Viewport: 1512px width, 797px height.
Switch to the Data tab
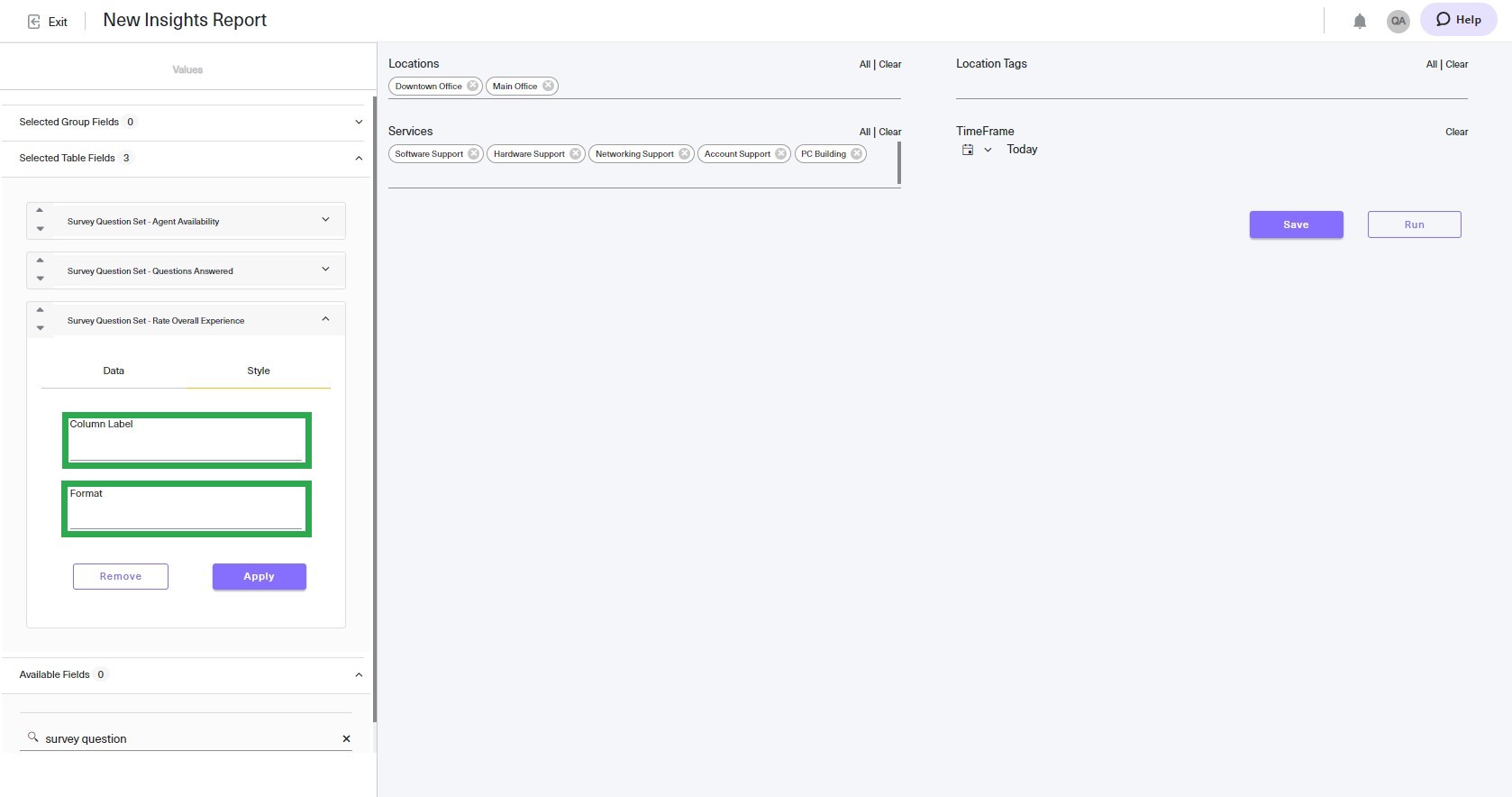click(x=114, y=371)
